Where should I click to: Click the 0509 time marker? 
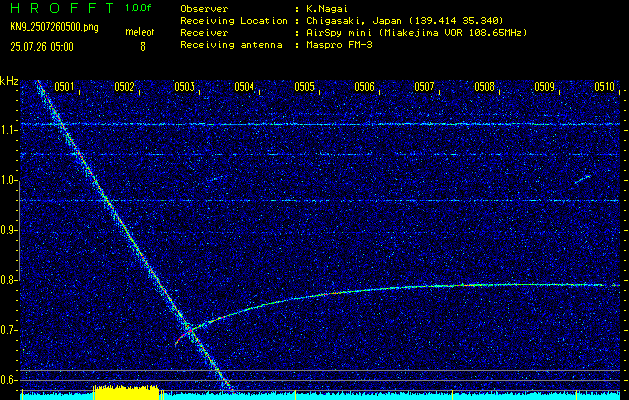[x=544, y=87]
